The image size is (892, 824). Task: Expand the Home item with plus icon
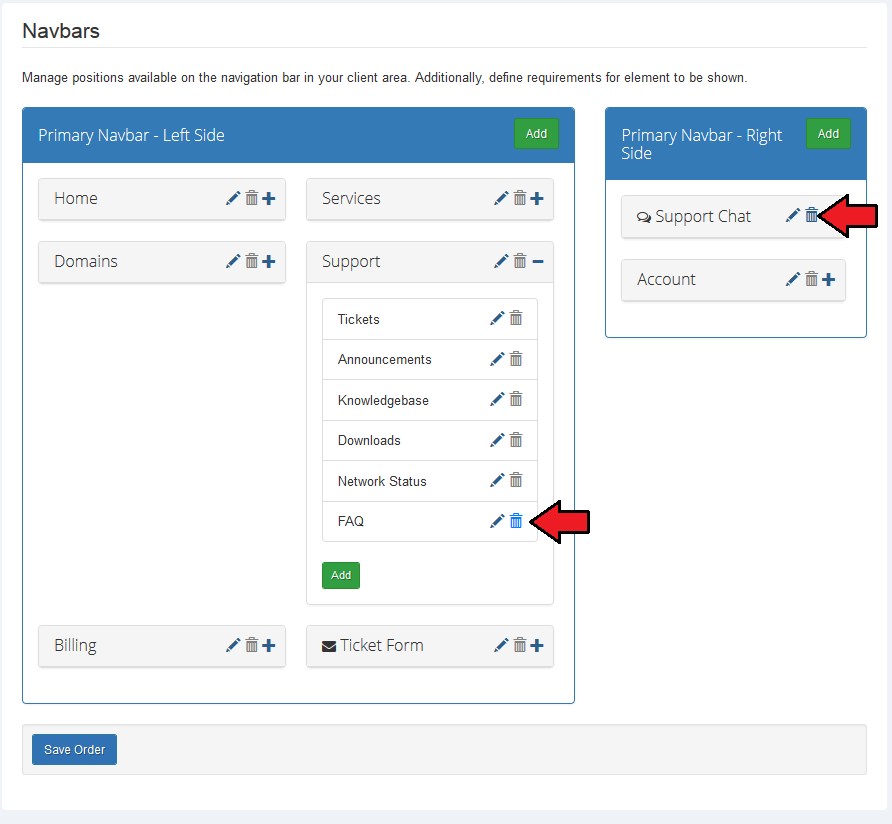point(269,199)
